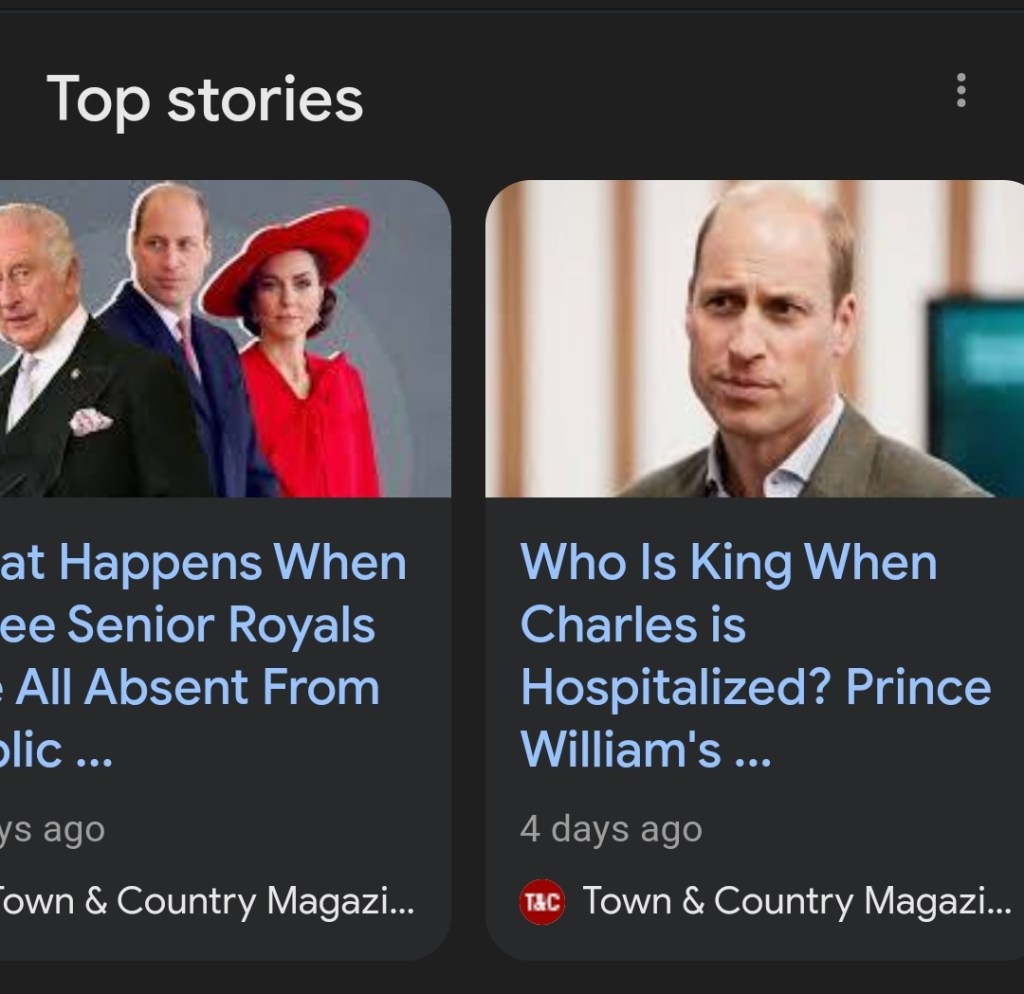Viewport: 1024px width, 994px height.
Task: Select Town & Country source under "ys ago"
Action: [x=205, y=901]
